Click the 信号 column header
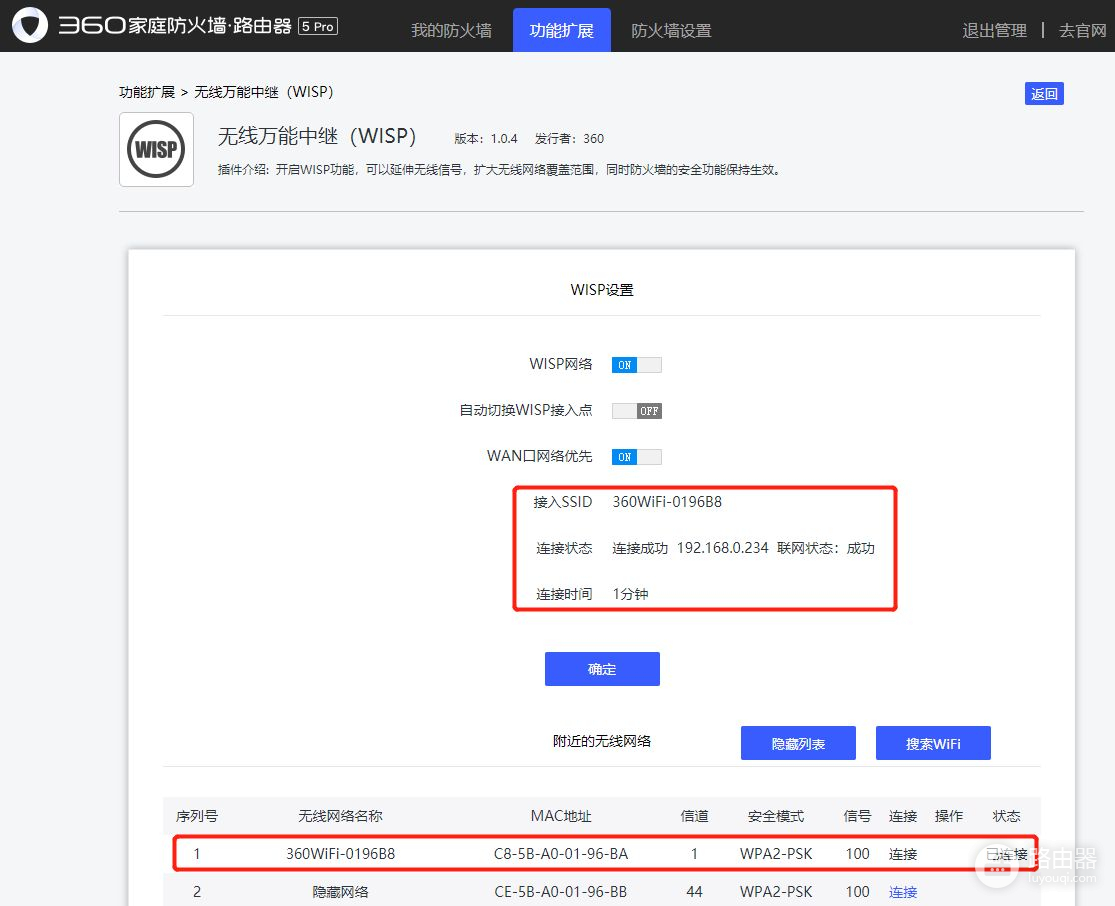Viewport: 1115px width, 906px height. [857, 816]
